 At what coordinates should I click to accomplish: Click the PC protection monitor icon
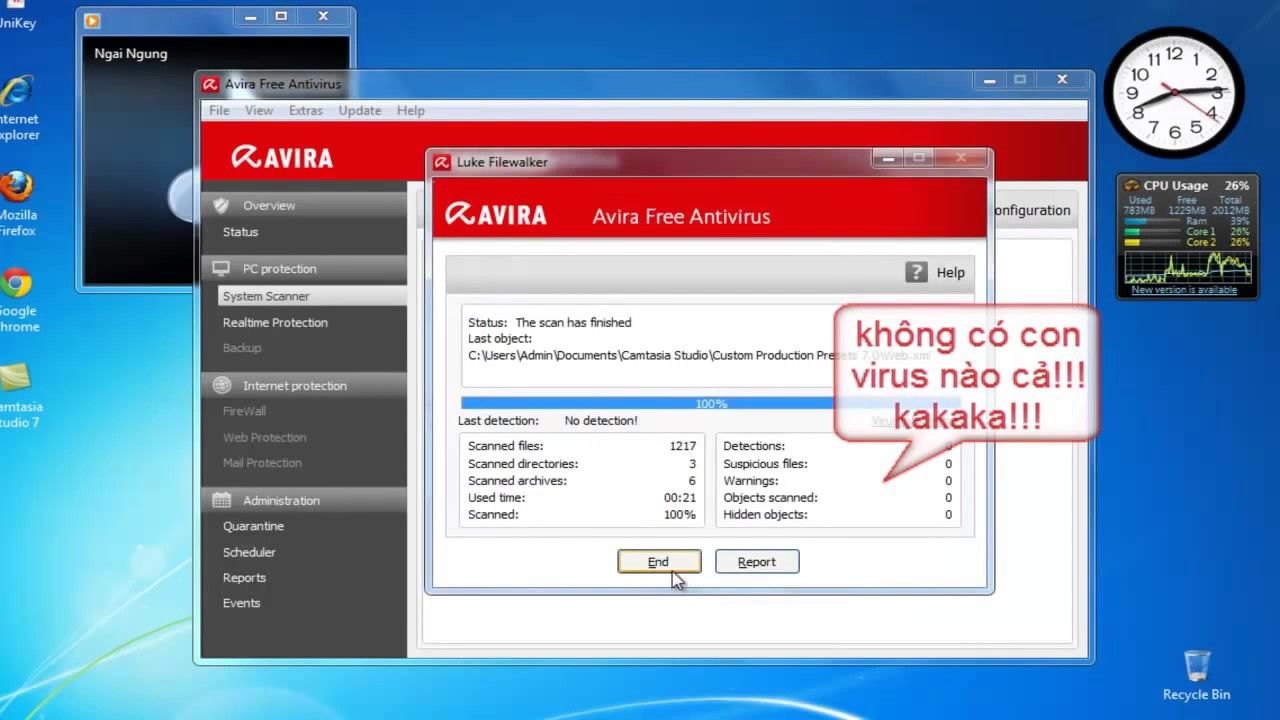tap(222, 268)
